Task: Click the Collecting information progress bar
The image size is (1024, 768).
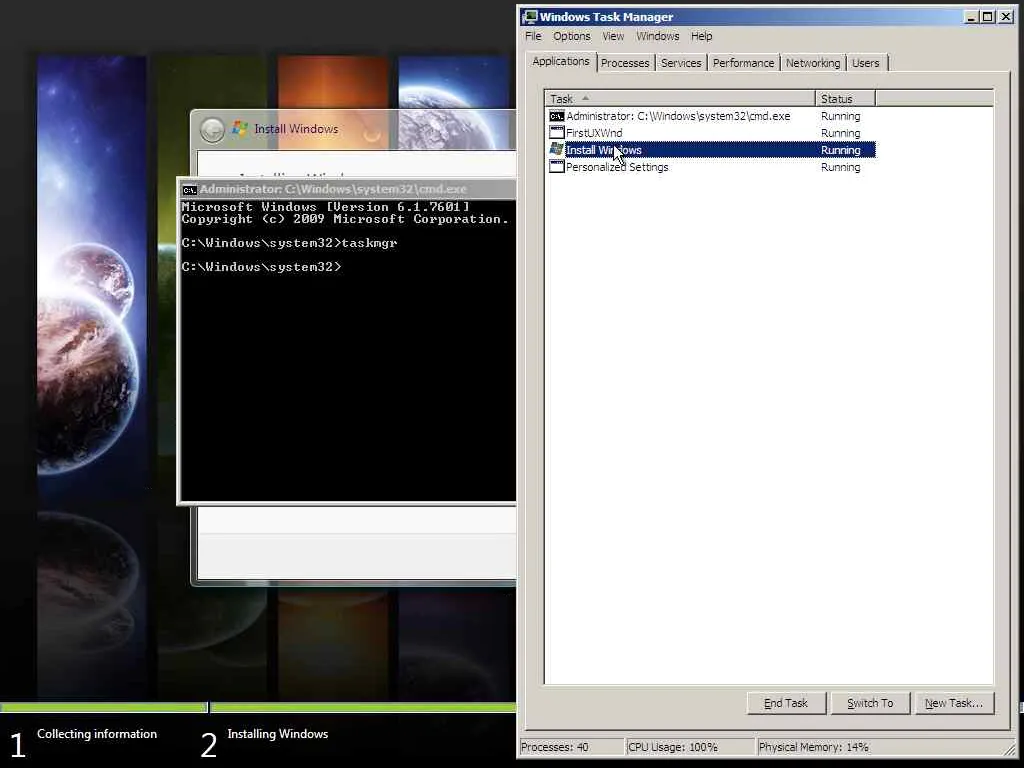Action: 103,707
